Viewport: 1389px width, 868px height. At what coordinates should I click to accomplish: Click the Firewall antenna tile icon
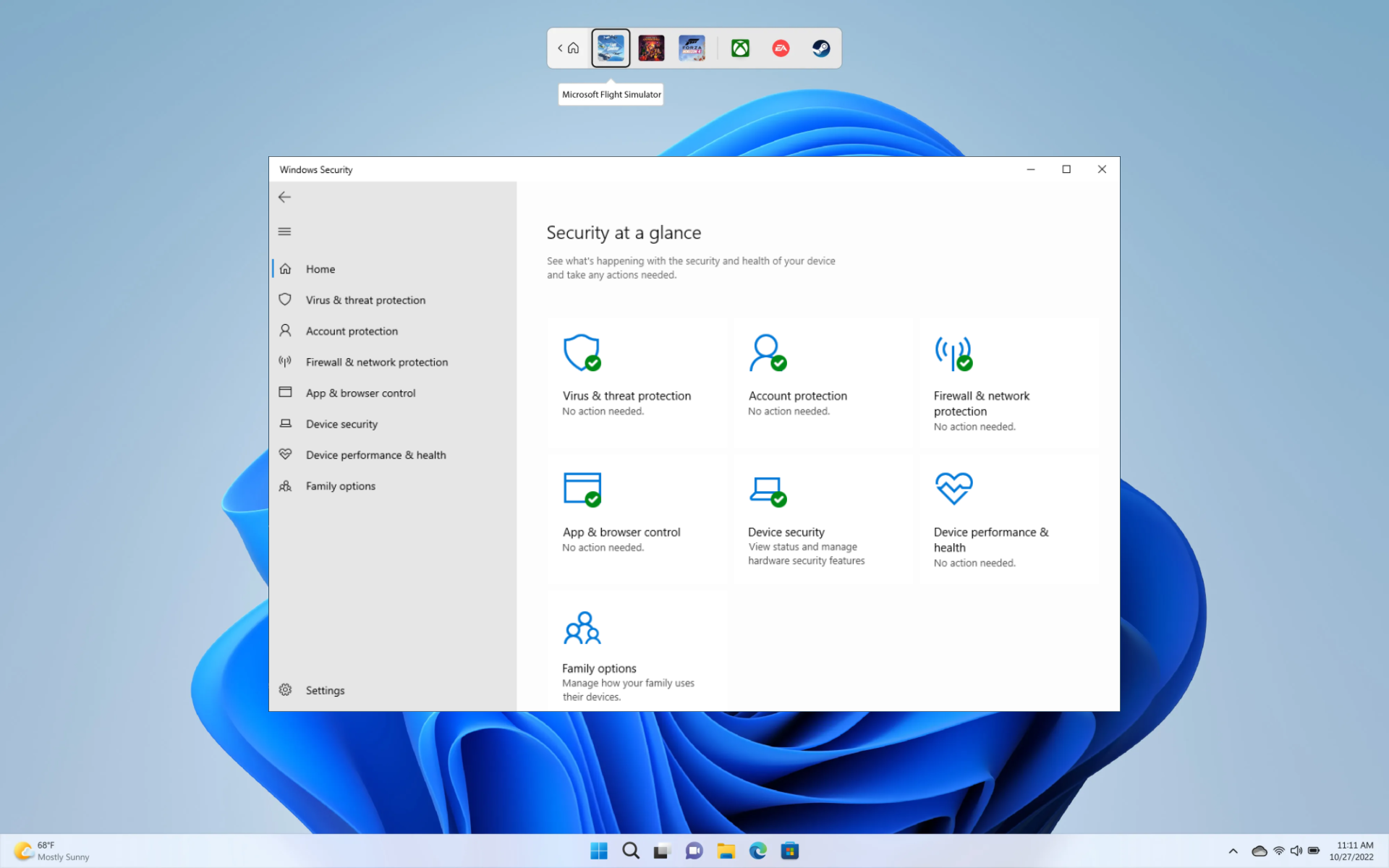pyautogui.click(x=953, y=354)
